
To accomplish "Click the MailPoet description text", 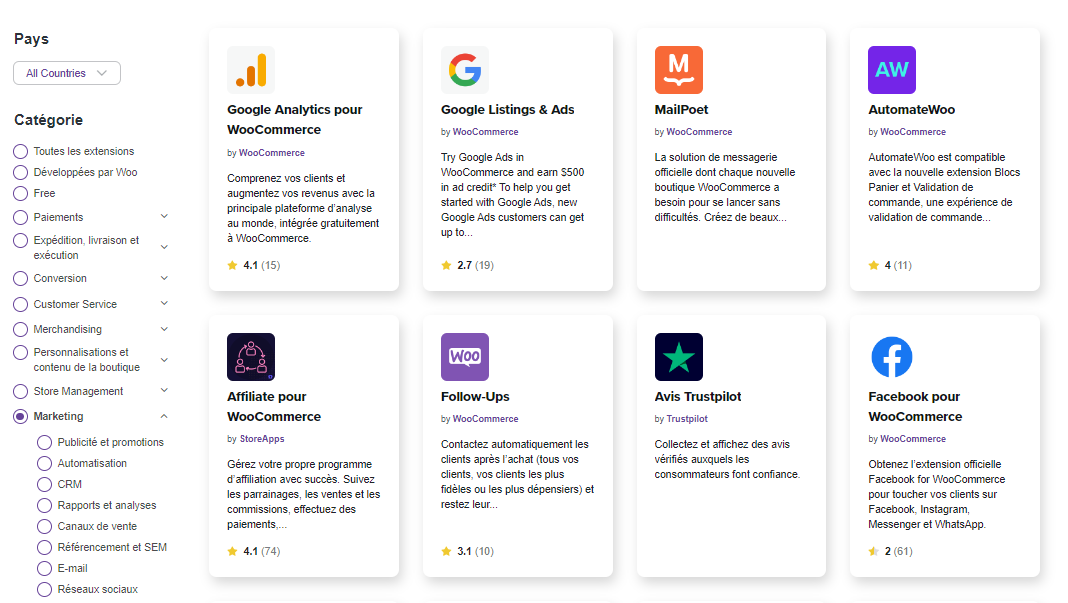I will pos(725,187).
